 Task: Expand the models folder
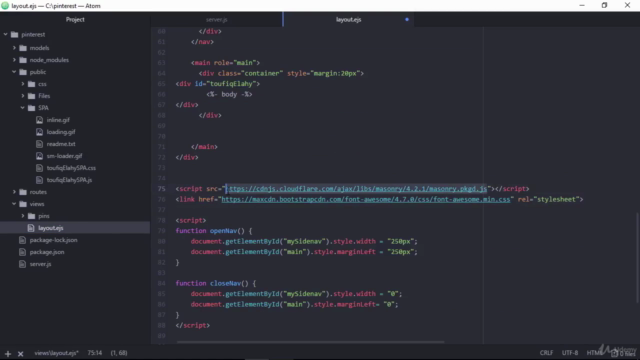coord(14,48)
